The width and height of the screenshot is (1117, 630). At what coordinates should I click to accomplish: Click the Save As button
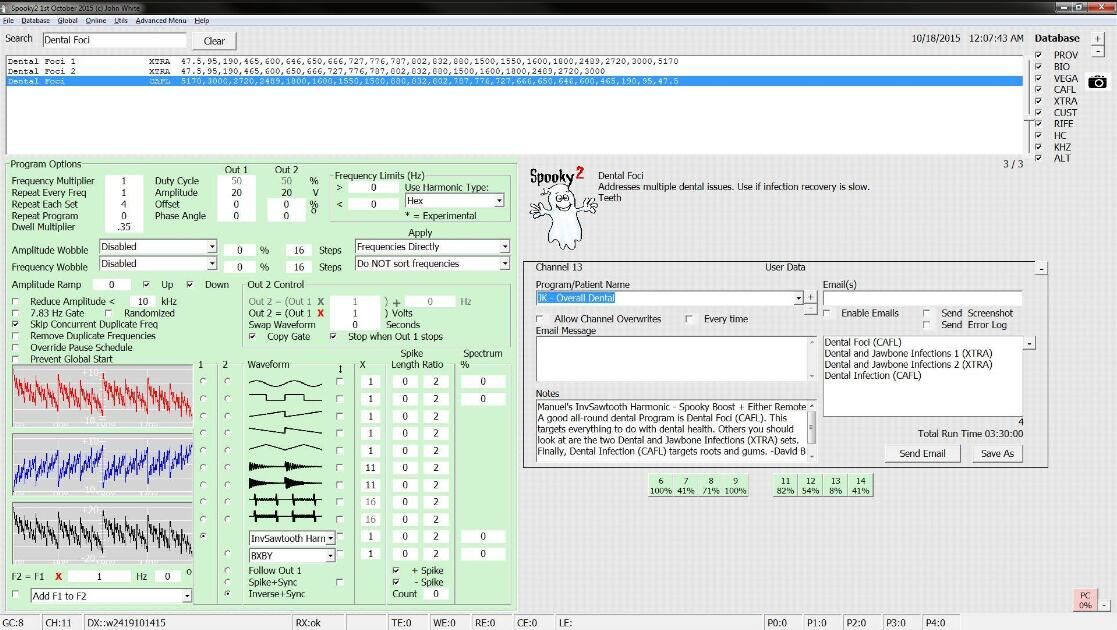click(x=996, y=453)
